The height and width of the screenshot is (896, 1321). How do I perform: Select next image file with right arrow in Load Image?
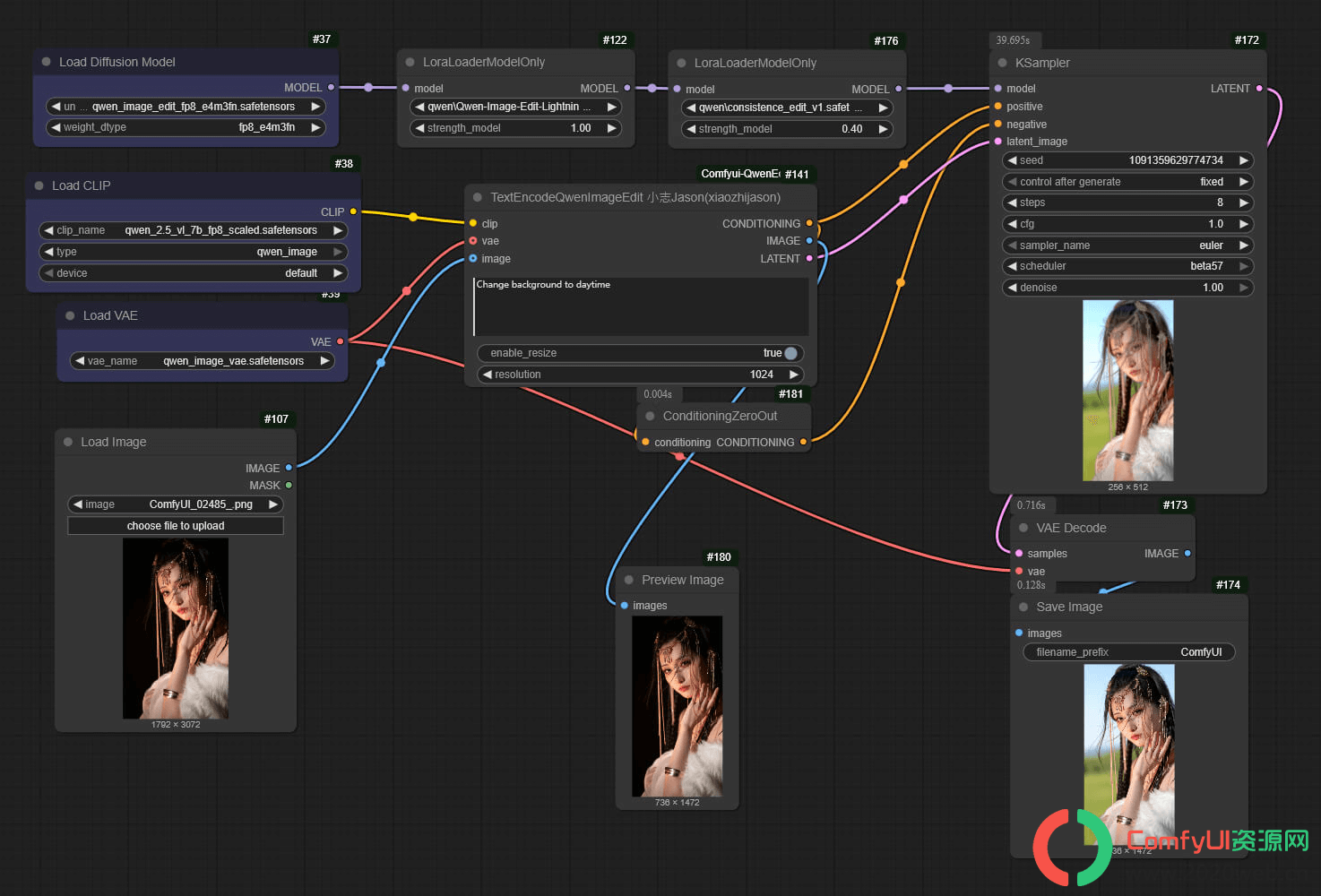(273, 504)
